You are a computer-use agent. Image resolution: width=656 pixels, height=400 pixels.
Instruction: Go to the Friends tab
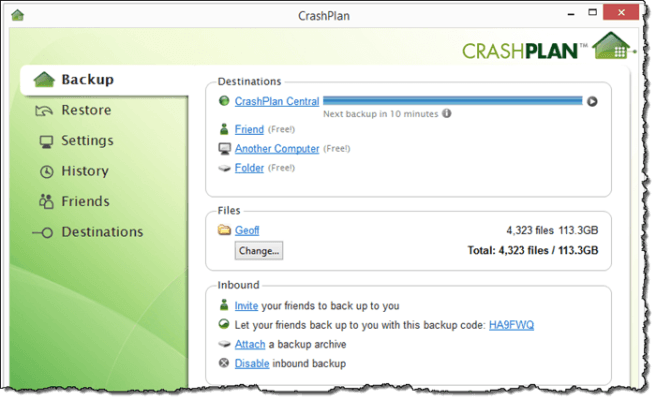(x=85, y=201)
